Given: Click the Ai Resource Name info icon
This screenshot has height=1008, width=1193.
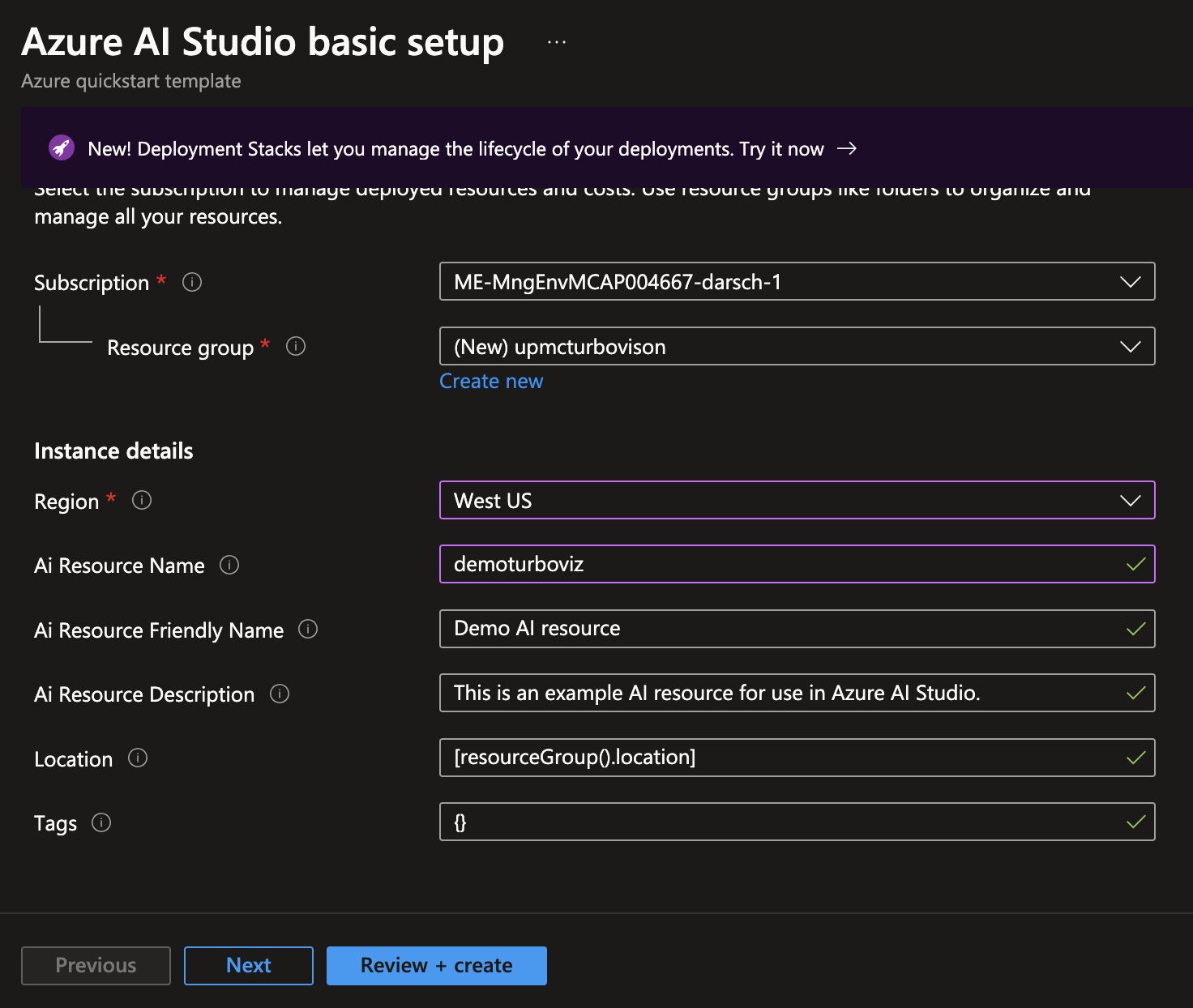Looking at the screenshot, I should pyautogui.click(x=229, y=565).
